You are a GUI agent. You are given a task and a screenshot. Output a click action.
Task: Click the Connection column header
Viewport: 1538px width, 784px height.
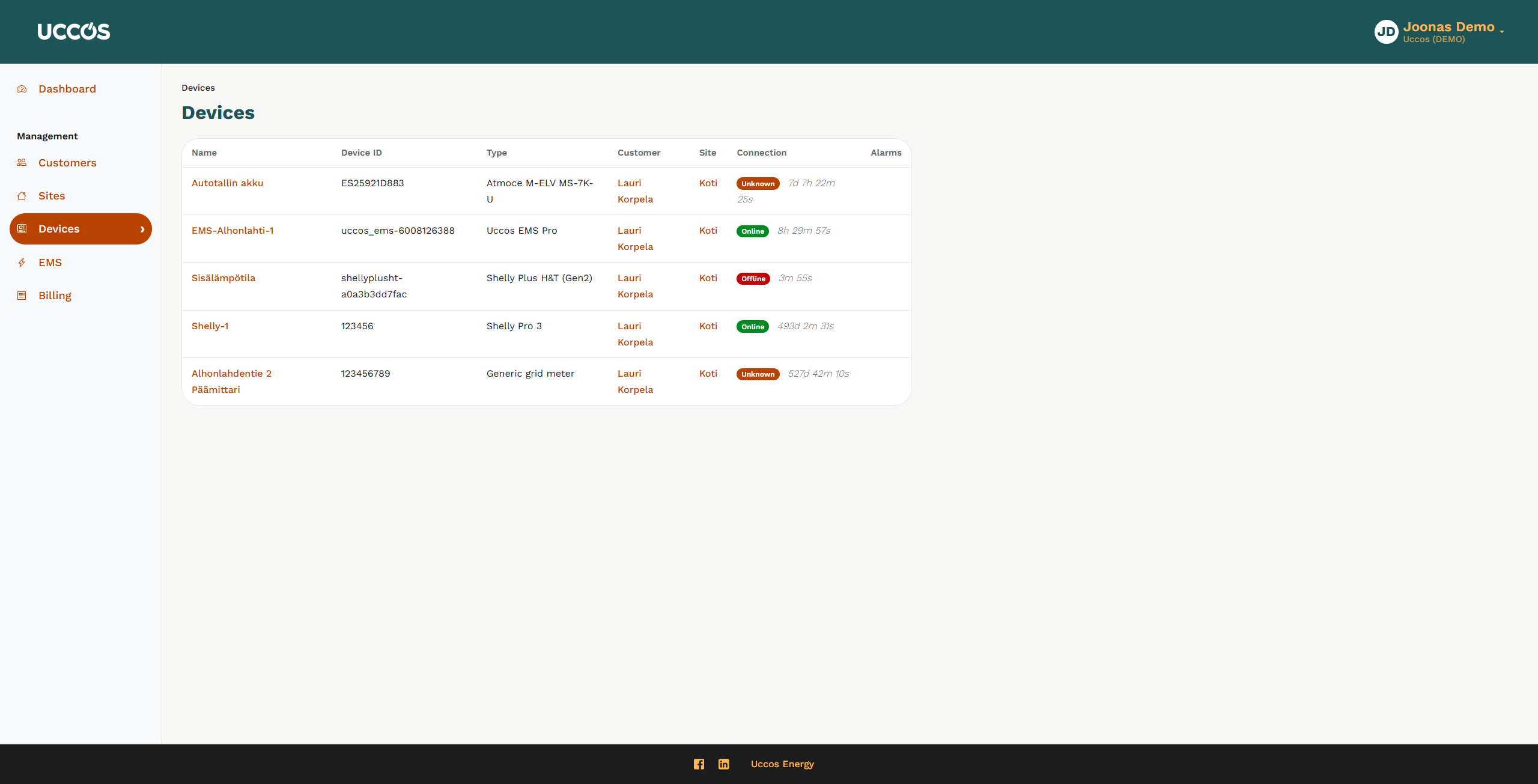762,153
